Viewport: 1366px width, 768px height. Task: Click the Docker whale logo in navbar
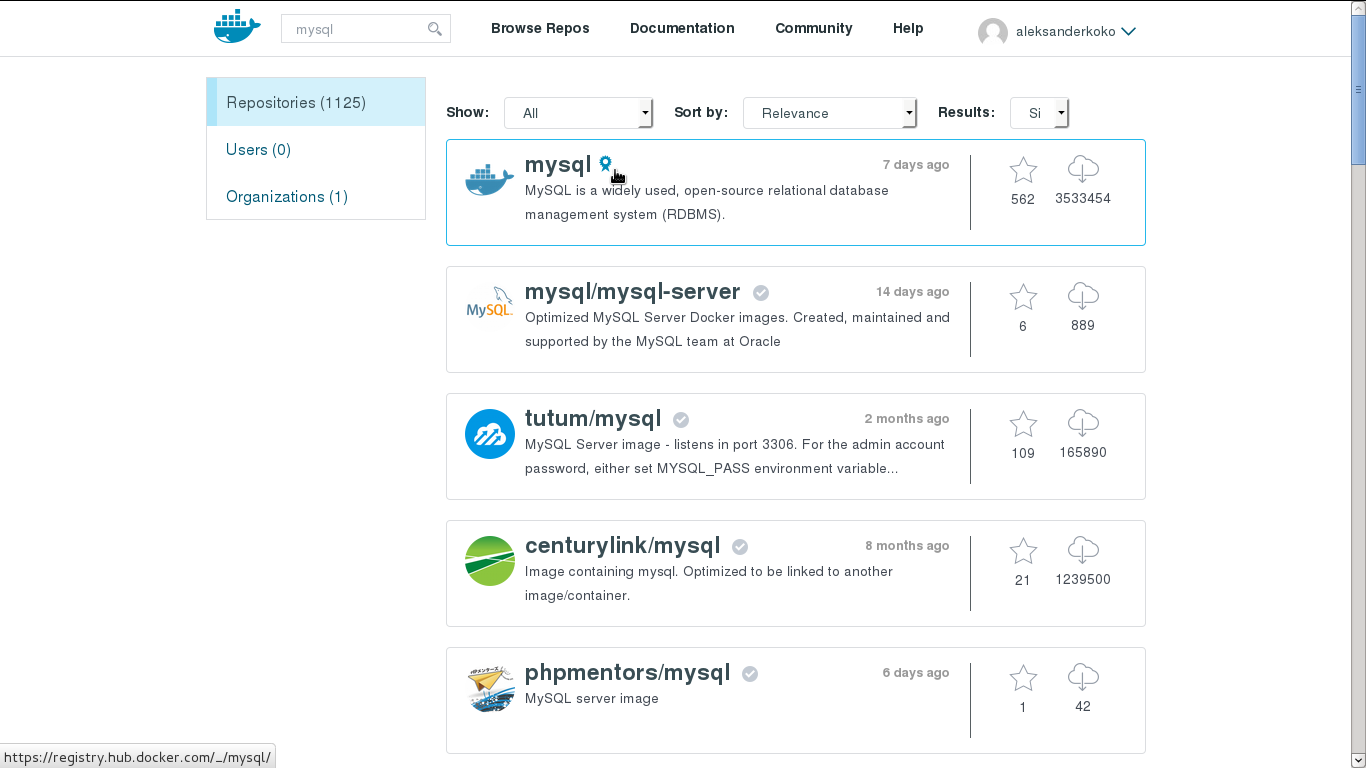pos(236,26)
